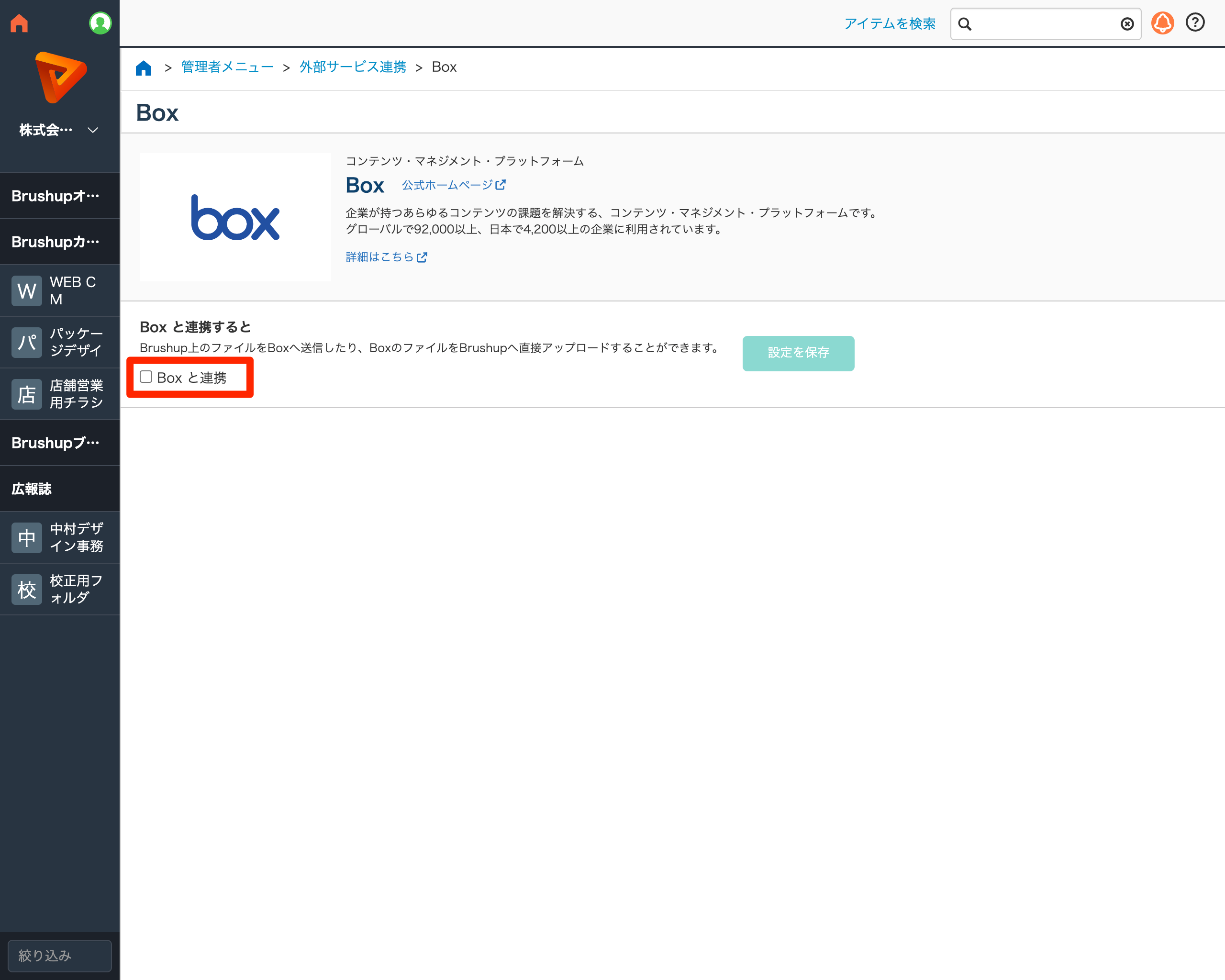
Task: Click the 'Box と連携すると' section heading
Action: [195, 327]
